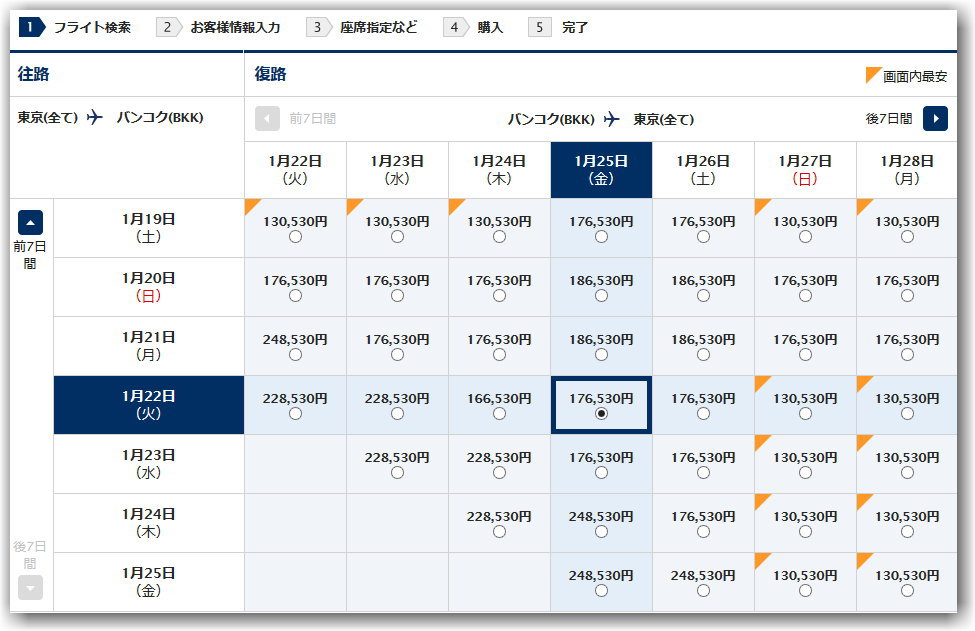This screenshot has width=975, height=631.
Task: Click the previous 7 days up arrow for outbound
Action: pyautogui.click(x=30, y=223)
